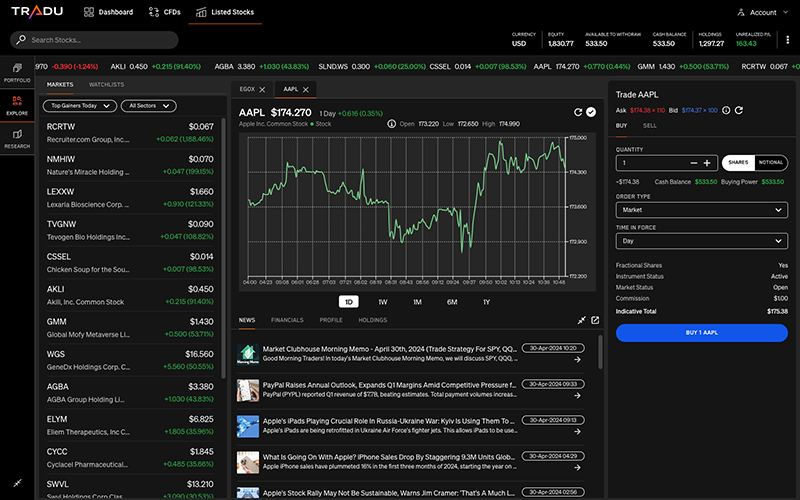800x500 pixels.
Task: Open arrow for PayPal Raises Annual Outlook article
Action: tap(578, 395)
